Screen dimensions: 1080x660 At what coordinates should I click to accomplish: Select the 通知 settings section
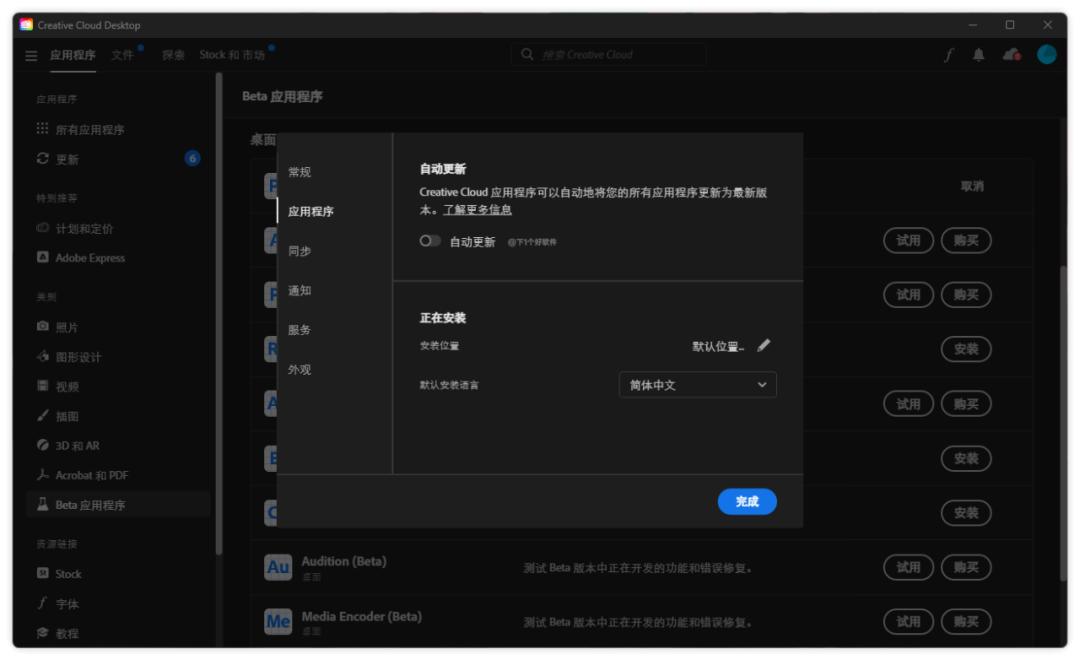297,290
